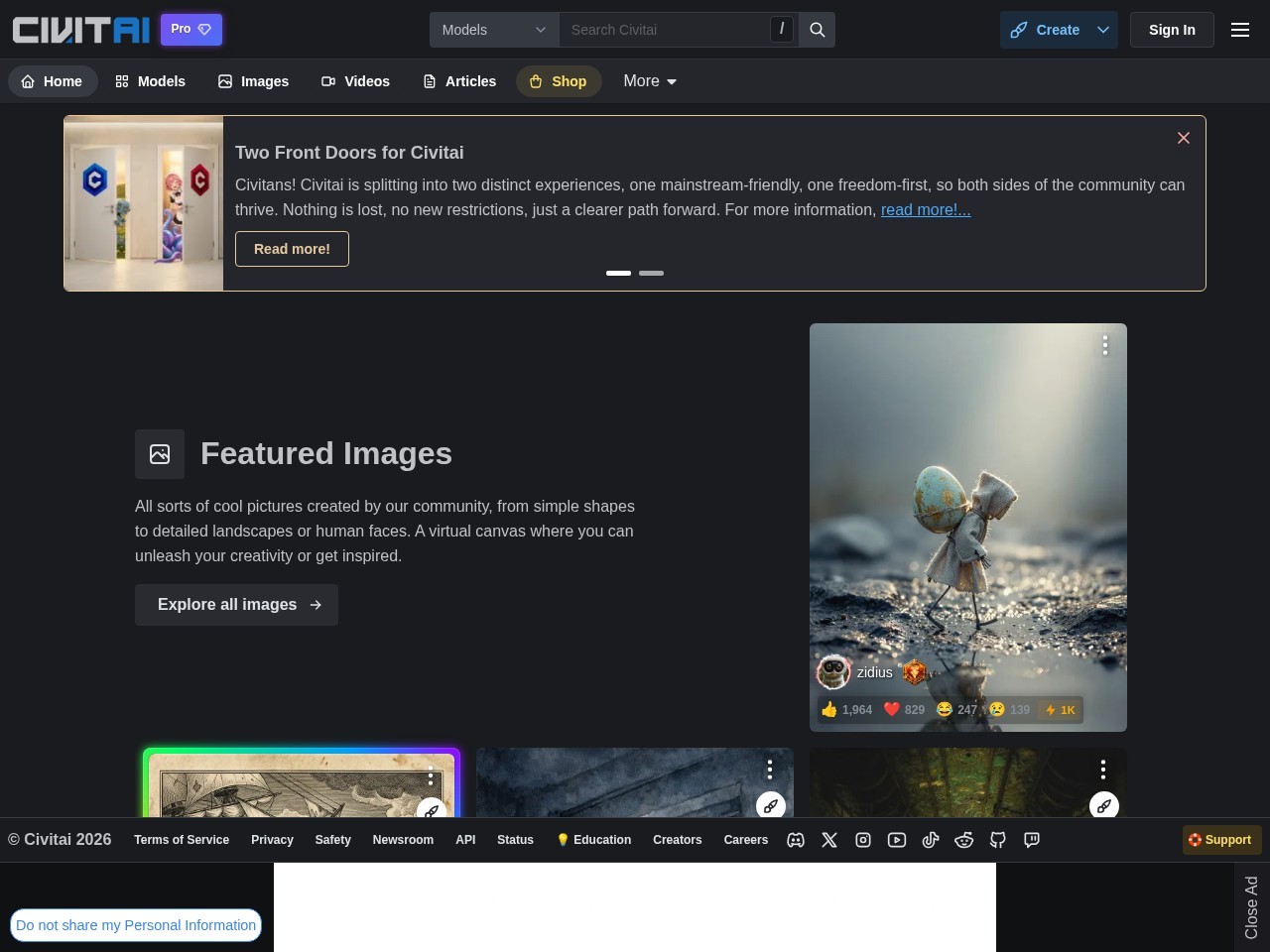Screen dimensions: 1270x952
Task: Select second slide indicator in announcement carousel
Action: (651, 273)
